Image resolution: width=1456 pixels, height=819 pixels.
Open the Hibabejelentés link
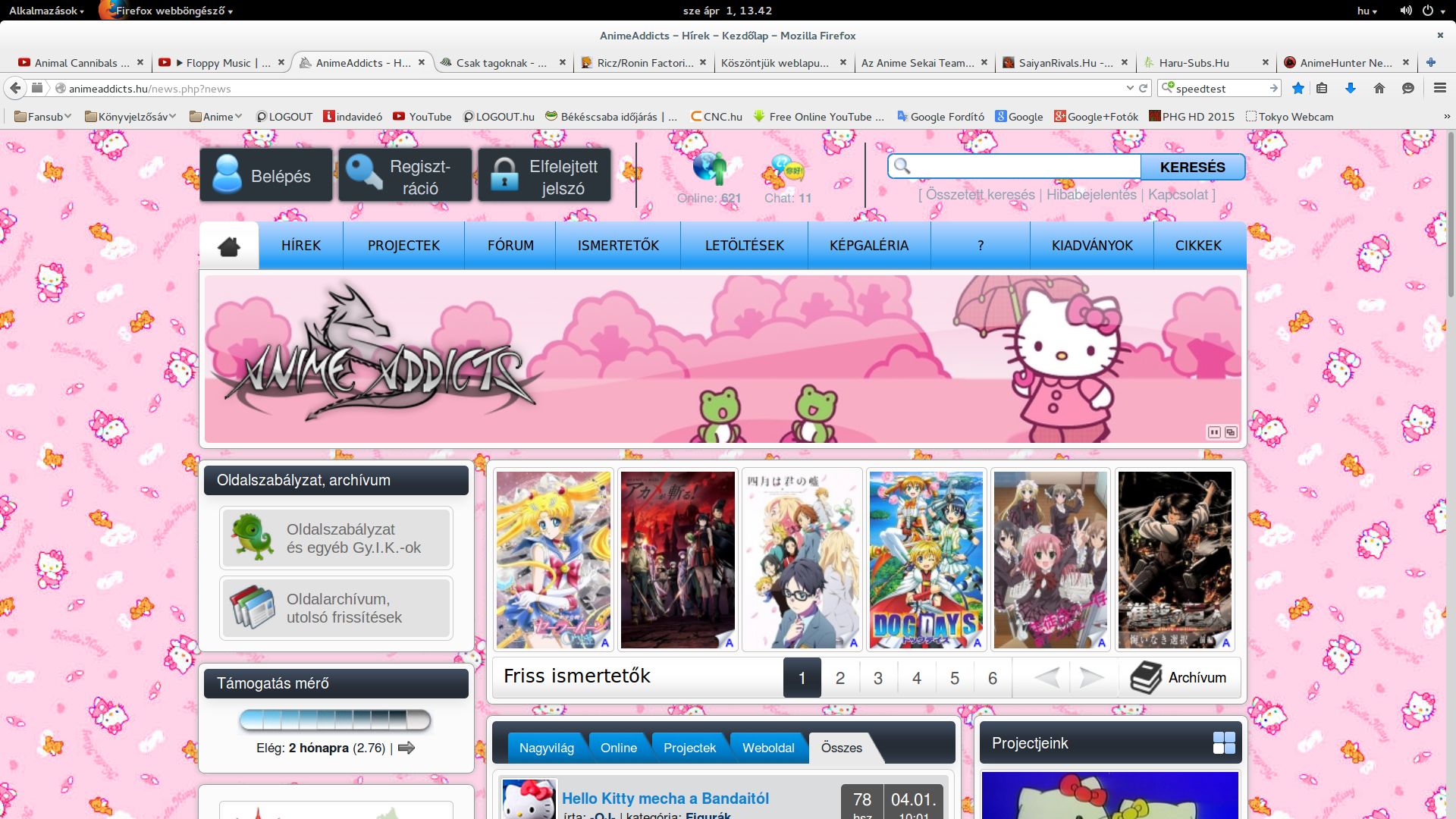(1091, 195)
